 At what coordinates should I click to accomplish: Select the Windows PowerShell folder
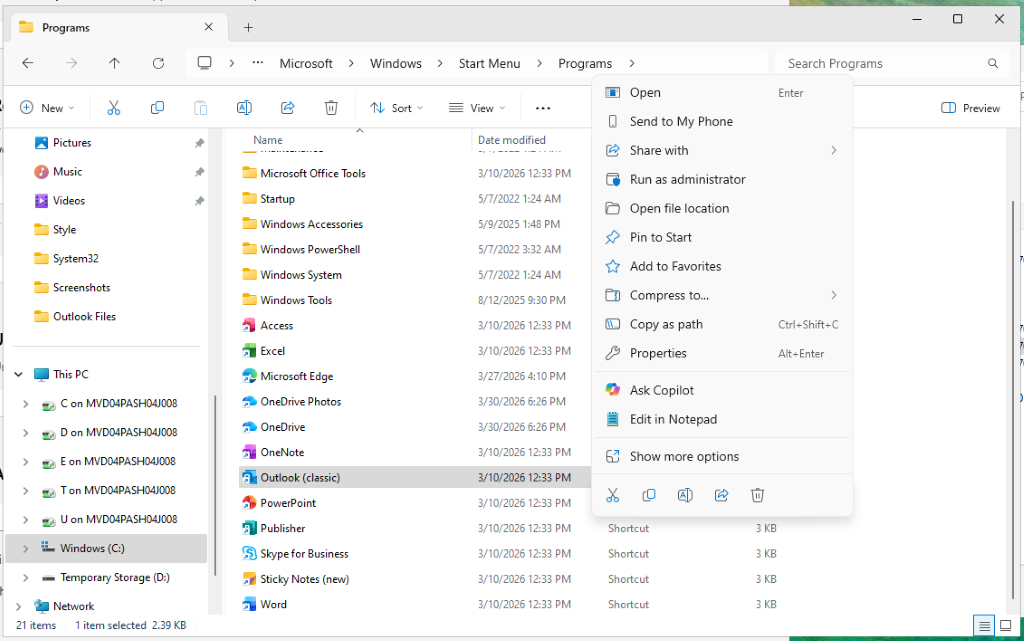point(310,249)
